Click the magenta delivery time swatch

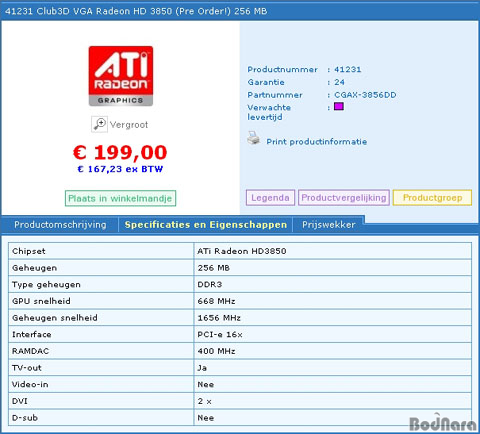[x=339, y=106]
